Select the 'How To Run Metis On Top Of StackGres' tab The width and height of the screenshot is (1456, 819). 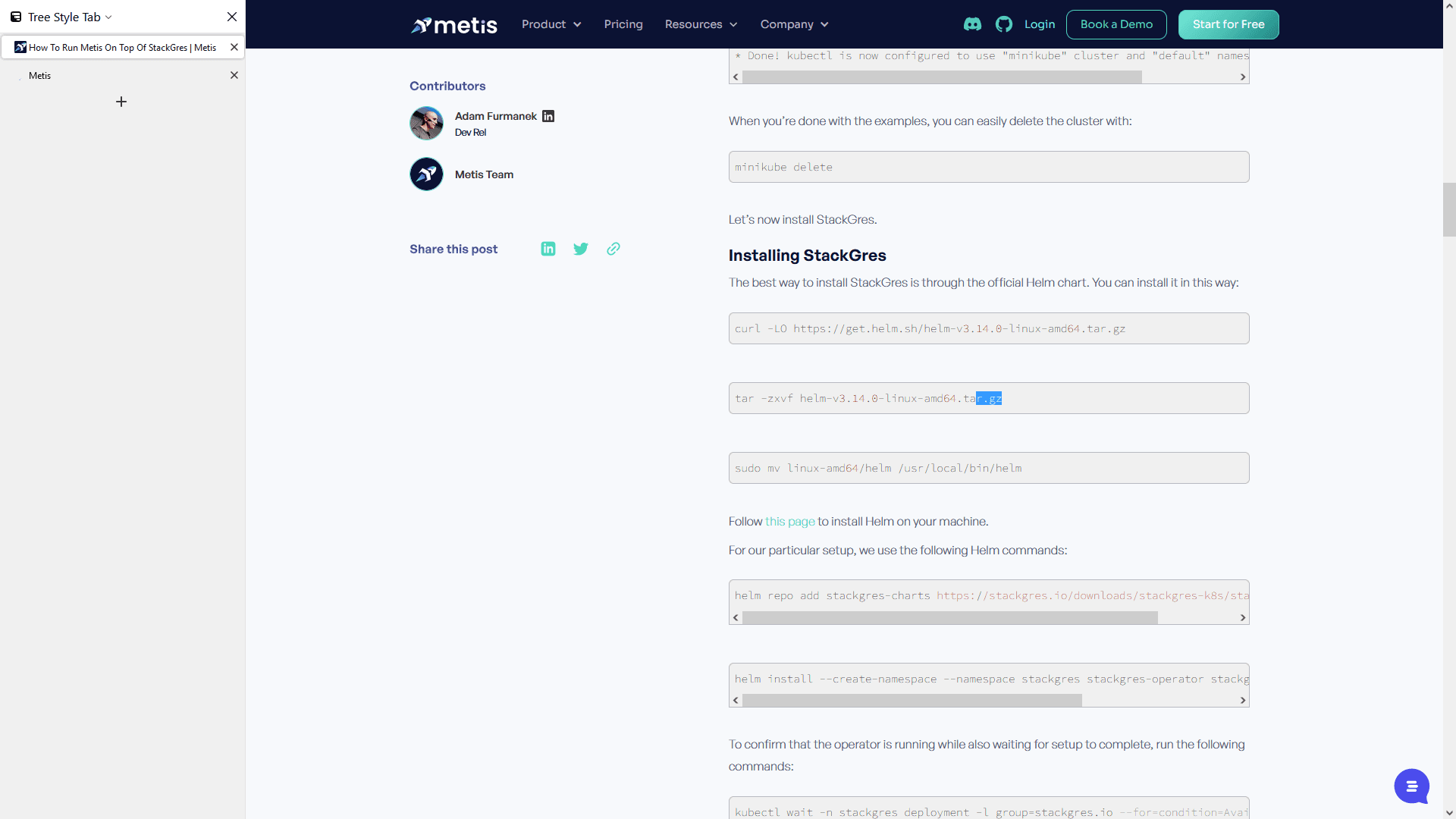tap(122, 47)
